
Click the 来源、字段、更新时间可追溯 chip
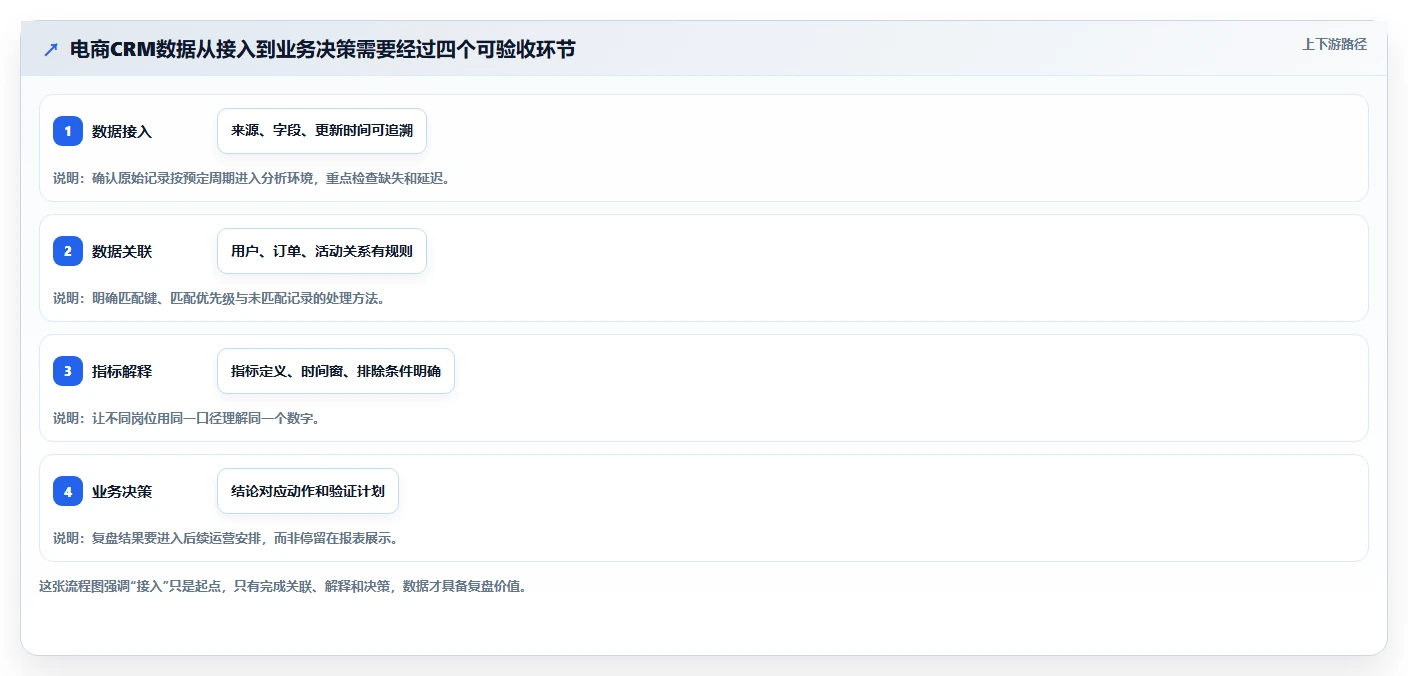[x=322, y=131]
